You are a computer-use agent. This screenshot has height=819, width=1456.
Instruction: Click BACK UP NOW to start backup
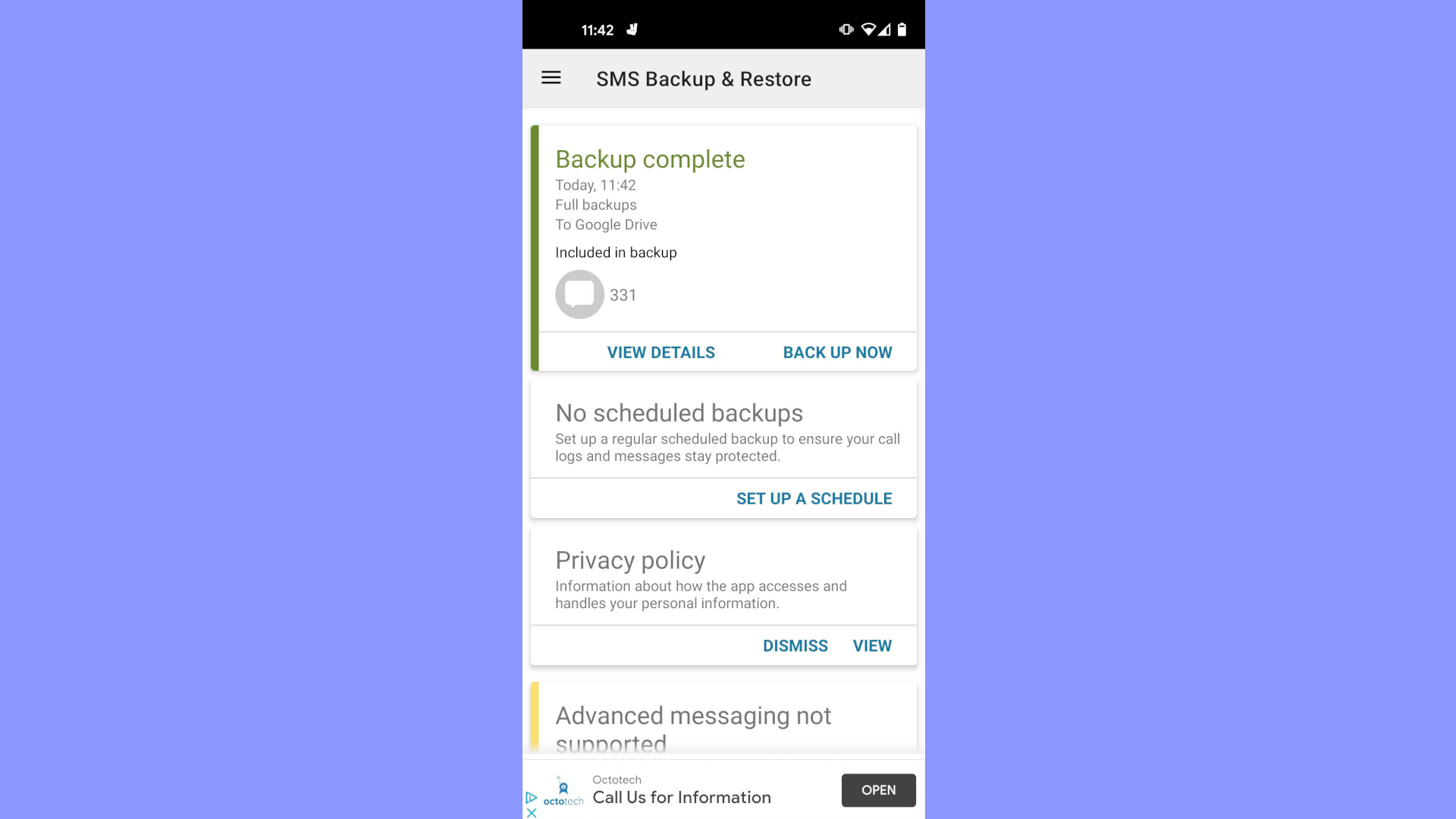(837, 351)
